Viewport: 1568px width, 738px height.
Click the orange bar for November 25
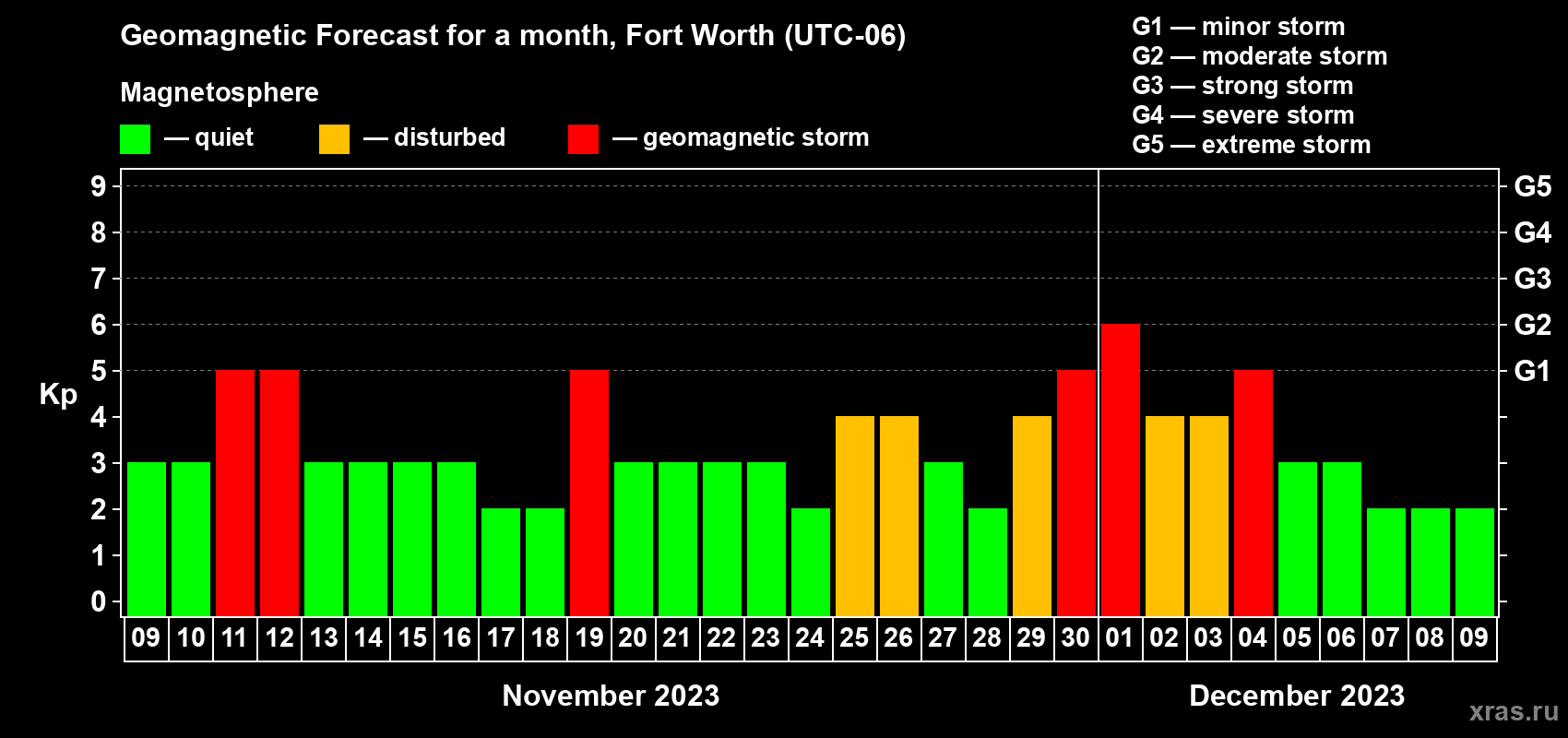(855, 516)
